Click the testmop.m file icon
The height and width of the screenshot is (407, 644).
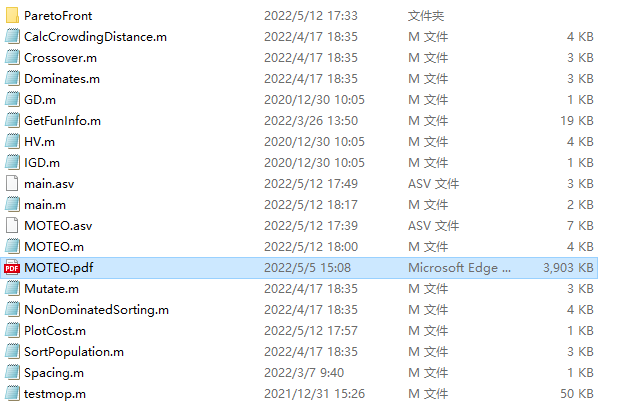[x=12, y=393]
